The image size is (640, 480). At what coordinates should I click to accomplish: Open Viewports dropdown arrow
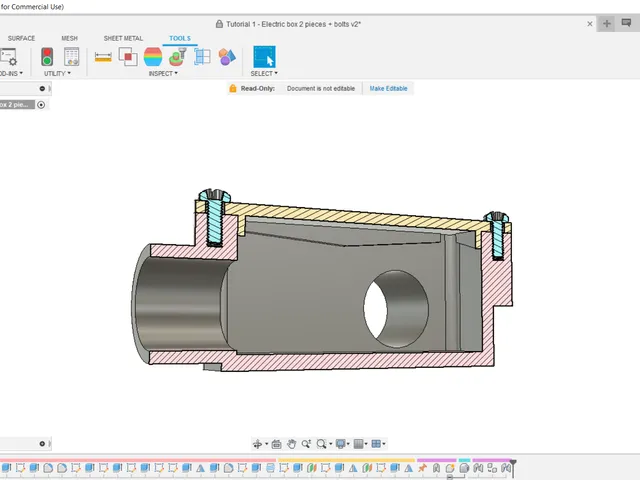[x=384, y=444]
